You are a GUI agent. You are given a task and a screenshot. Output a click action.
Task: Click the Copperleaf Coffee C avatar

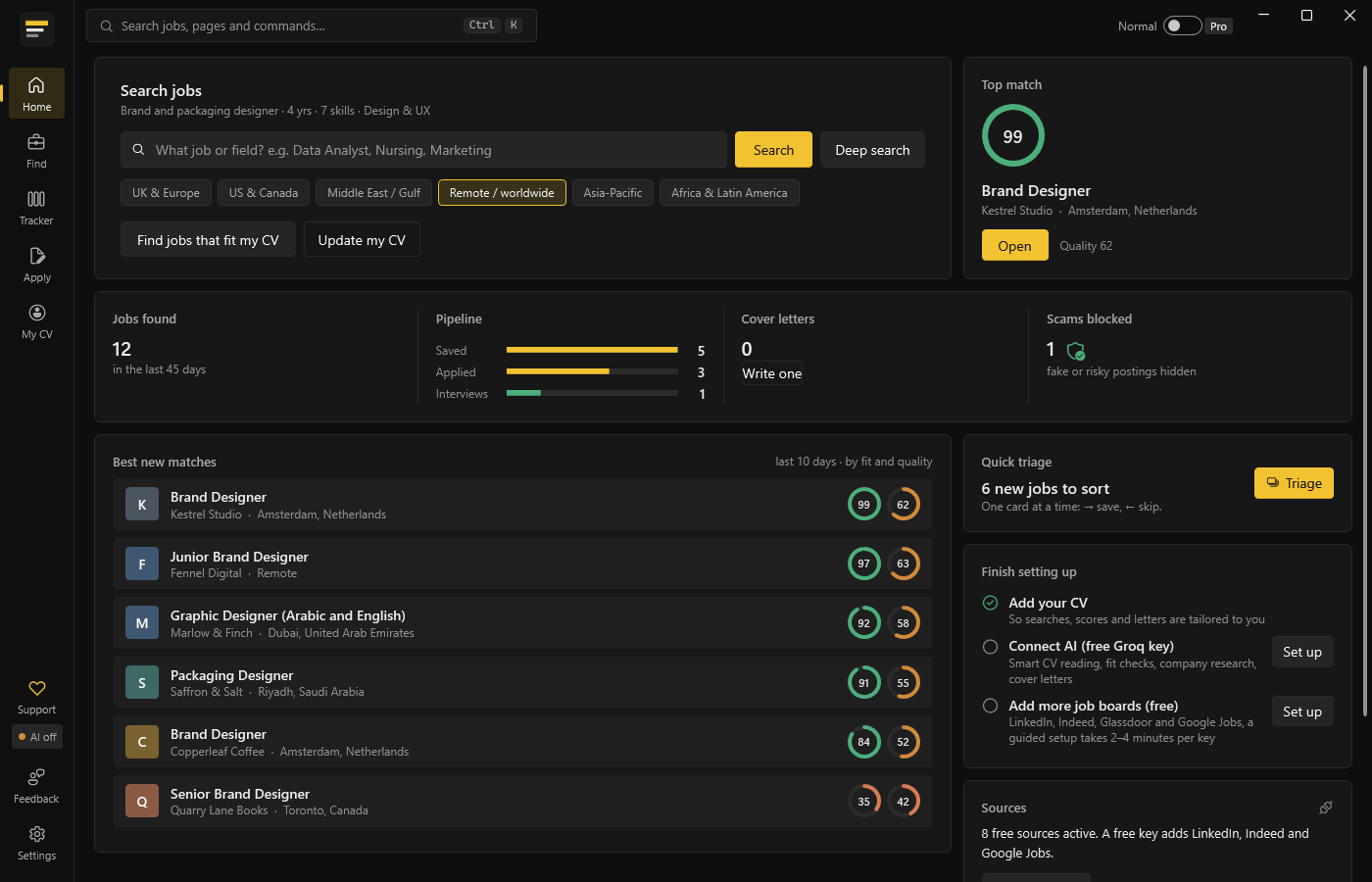(142, 742)
